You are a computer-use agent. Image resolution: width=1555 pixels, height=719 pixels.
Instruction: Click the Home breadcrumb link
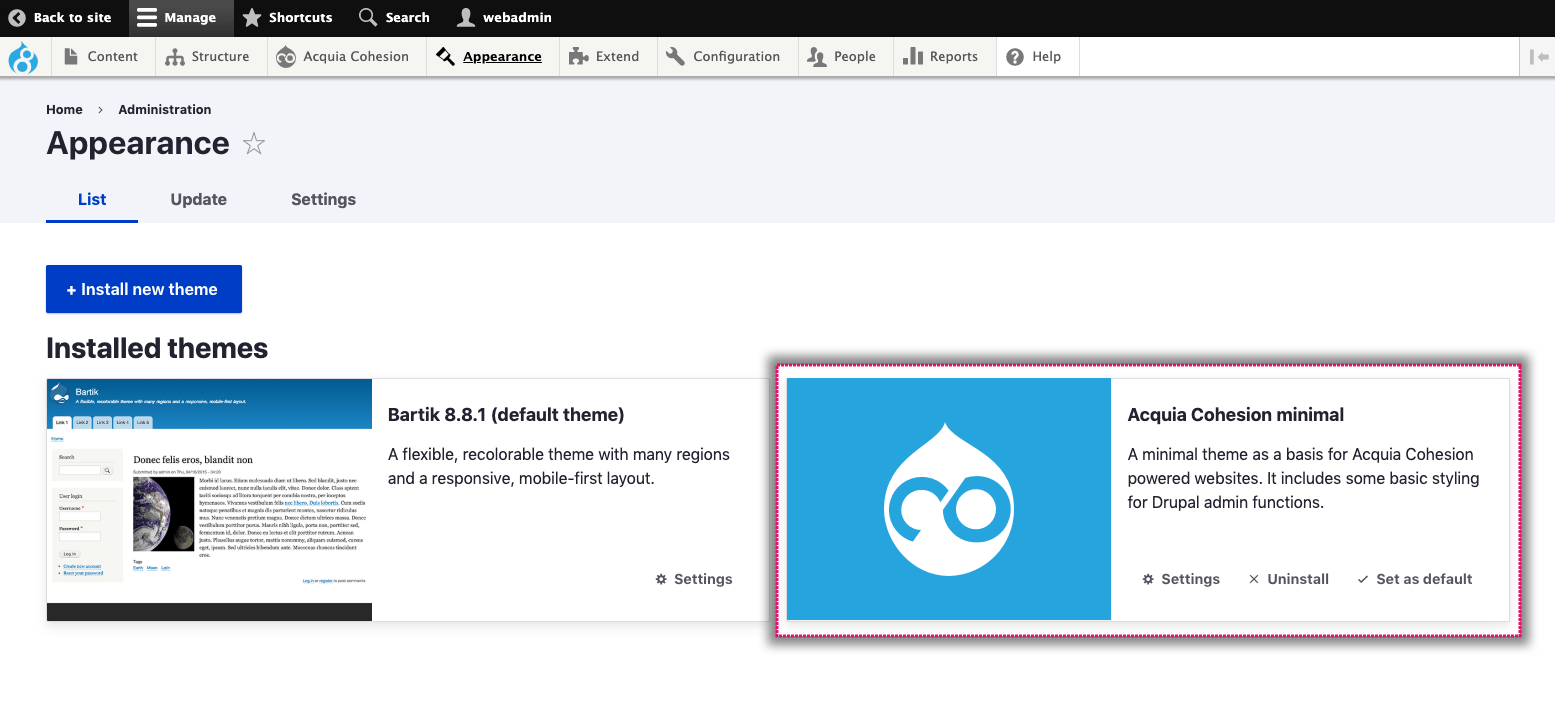(x=64, y=109)
